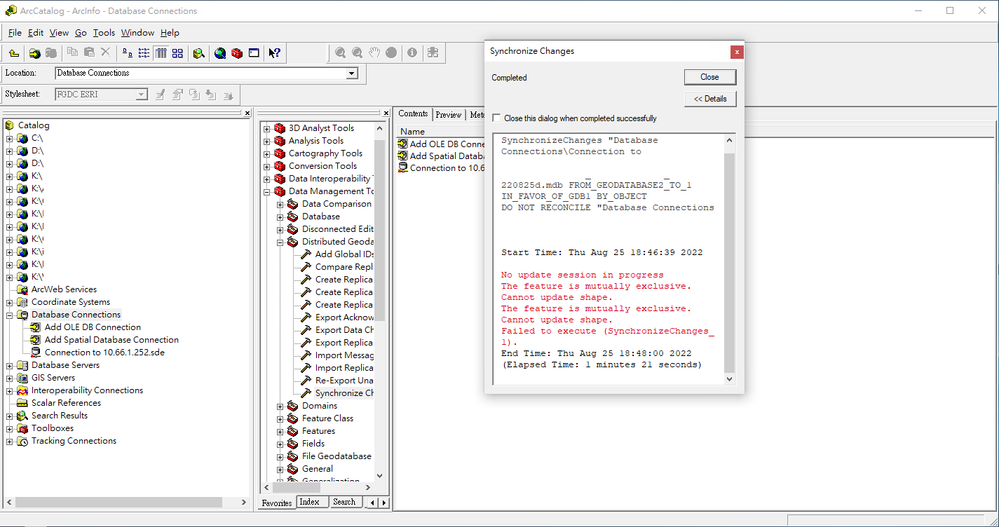The height and width of the screenshot is (527, 999).
Task: Click the Connect To Folder icon
Action: (x=34, y=53)
